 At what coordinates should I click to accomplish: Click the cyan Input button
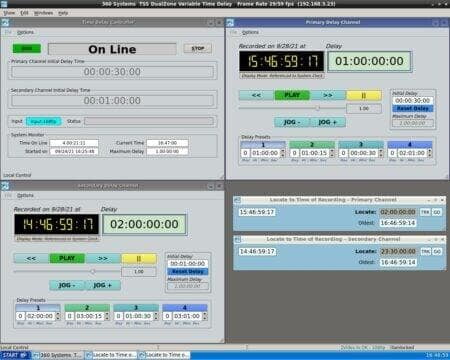[44, 121]
